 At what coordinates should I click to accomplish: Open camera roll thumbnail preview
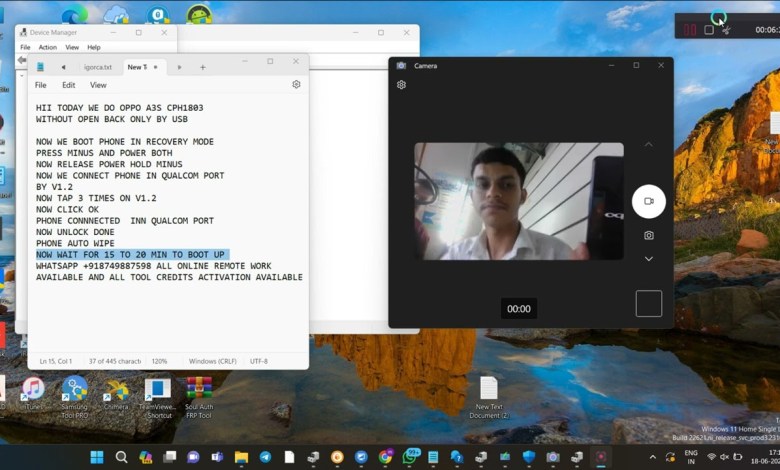648,304
